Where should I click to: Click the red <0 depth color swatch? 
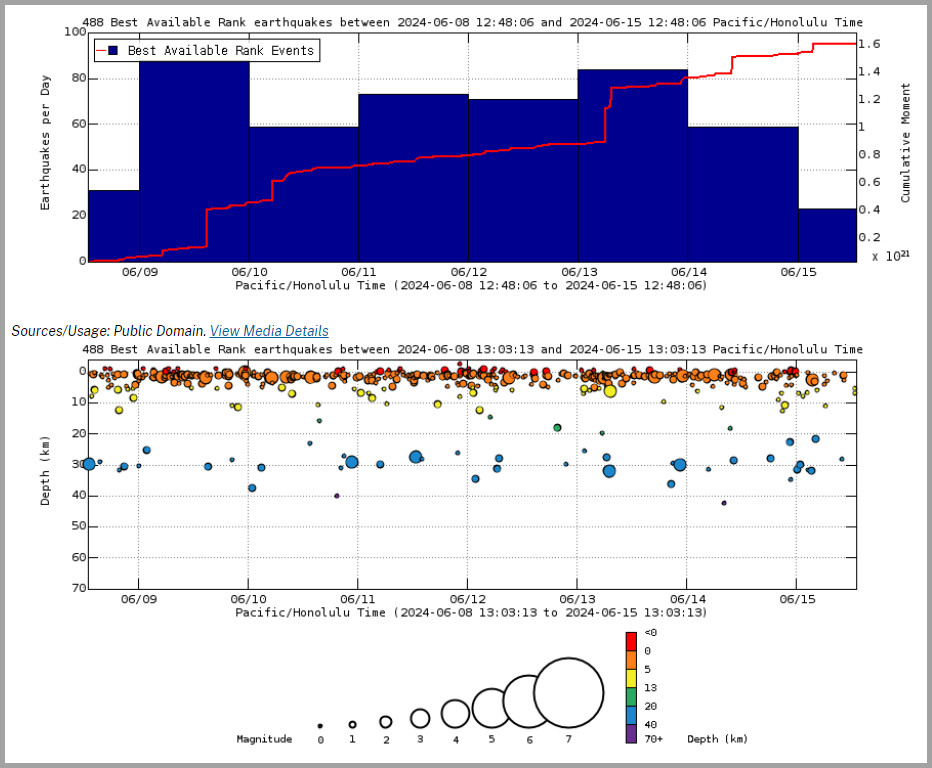point(631,641)
